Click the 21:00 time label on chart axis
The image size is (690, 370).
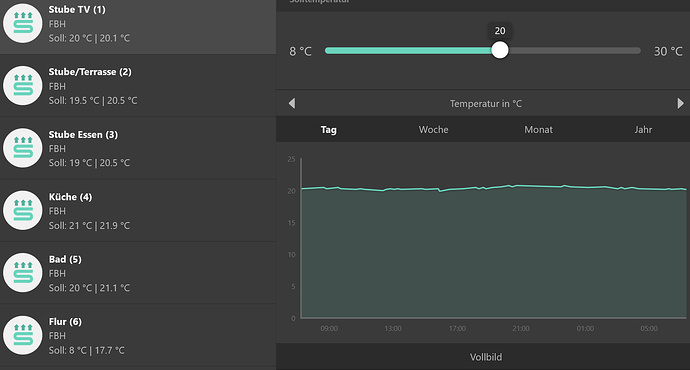tap(521, 329)
